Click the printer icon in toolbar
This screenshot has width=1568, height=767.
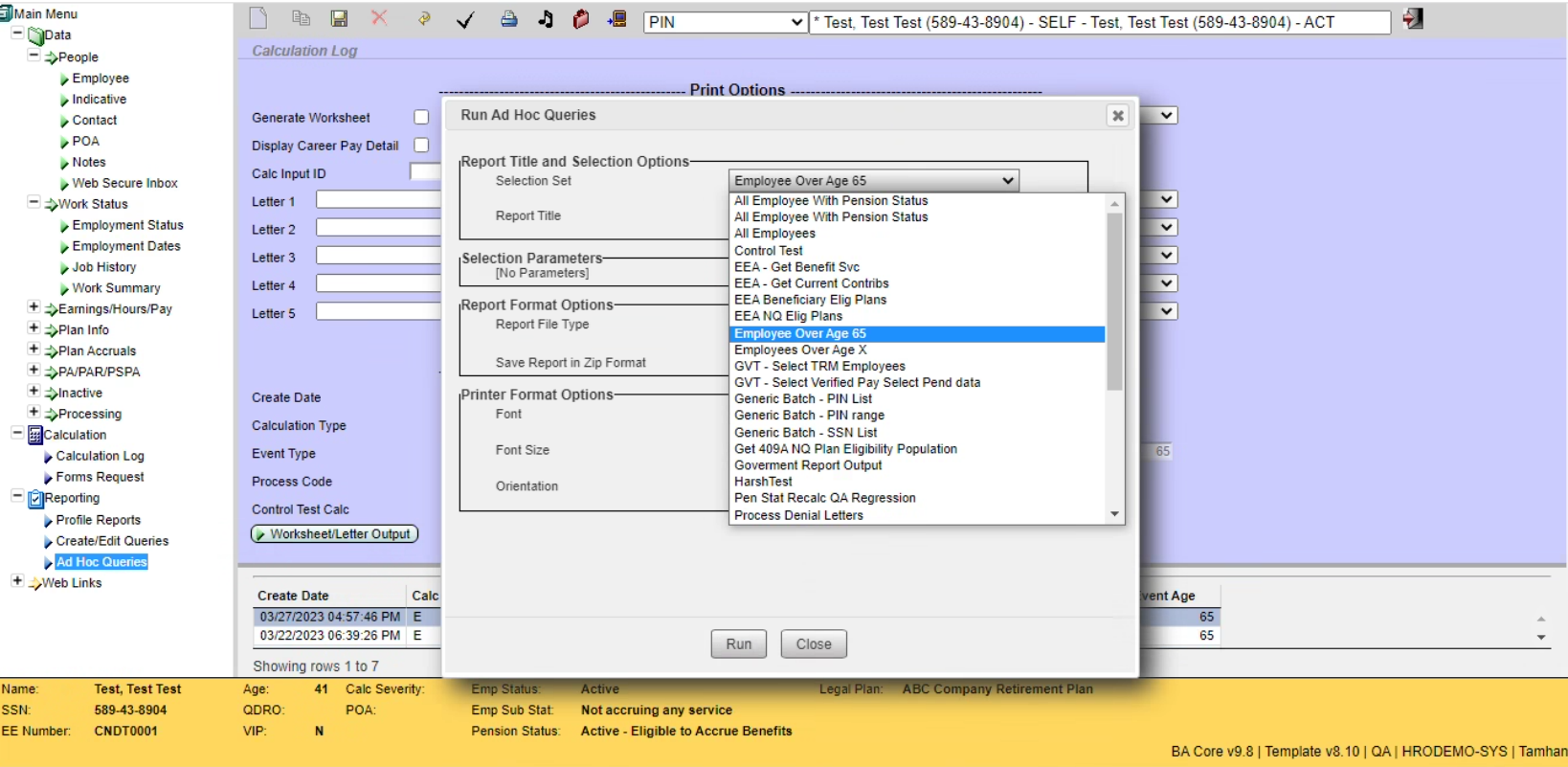(508, 19)
